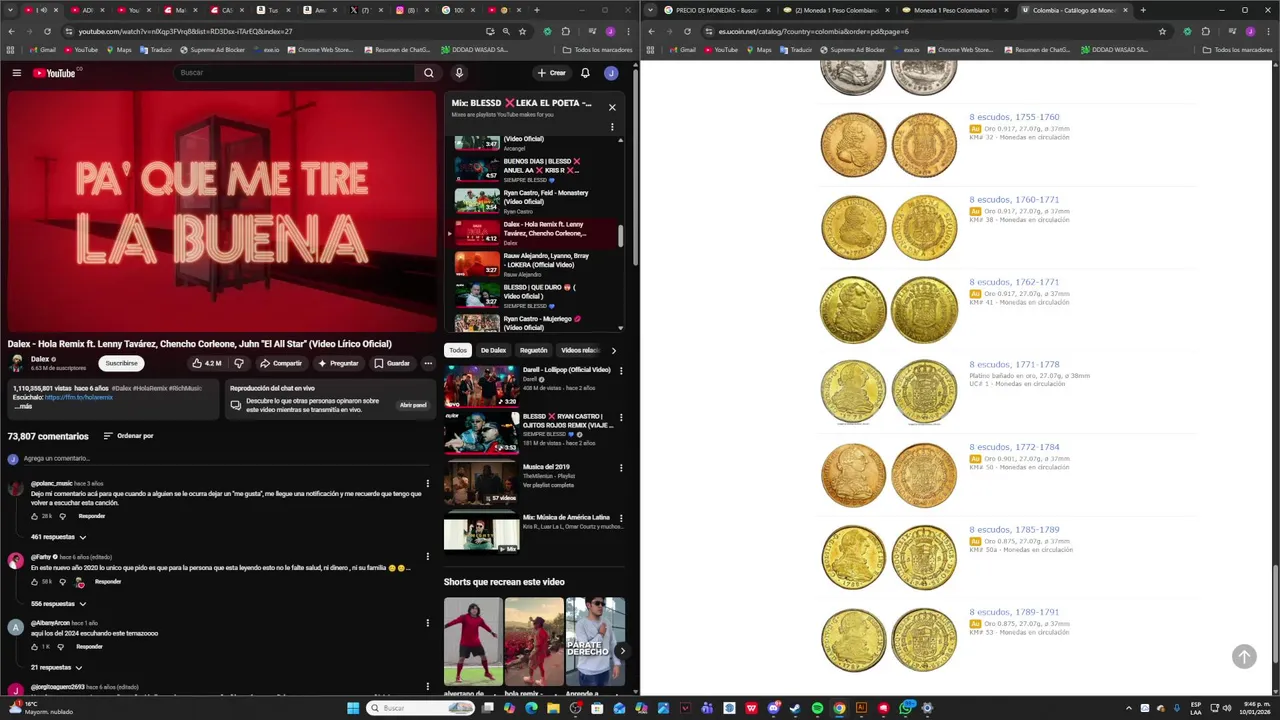Open more actions ellipsis beside Guardar

(428, 363)
